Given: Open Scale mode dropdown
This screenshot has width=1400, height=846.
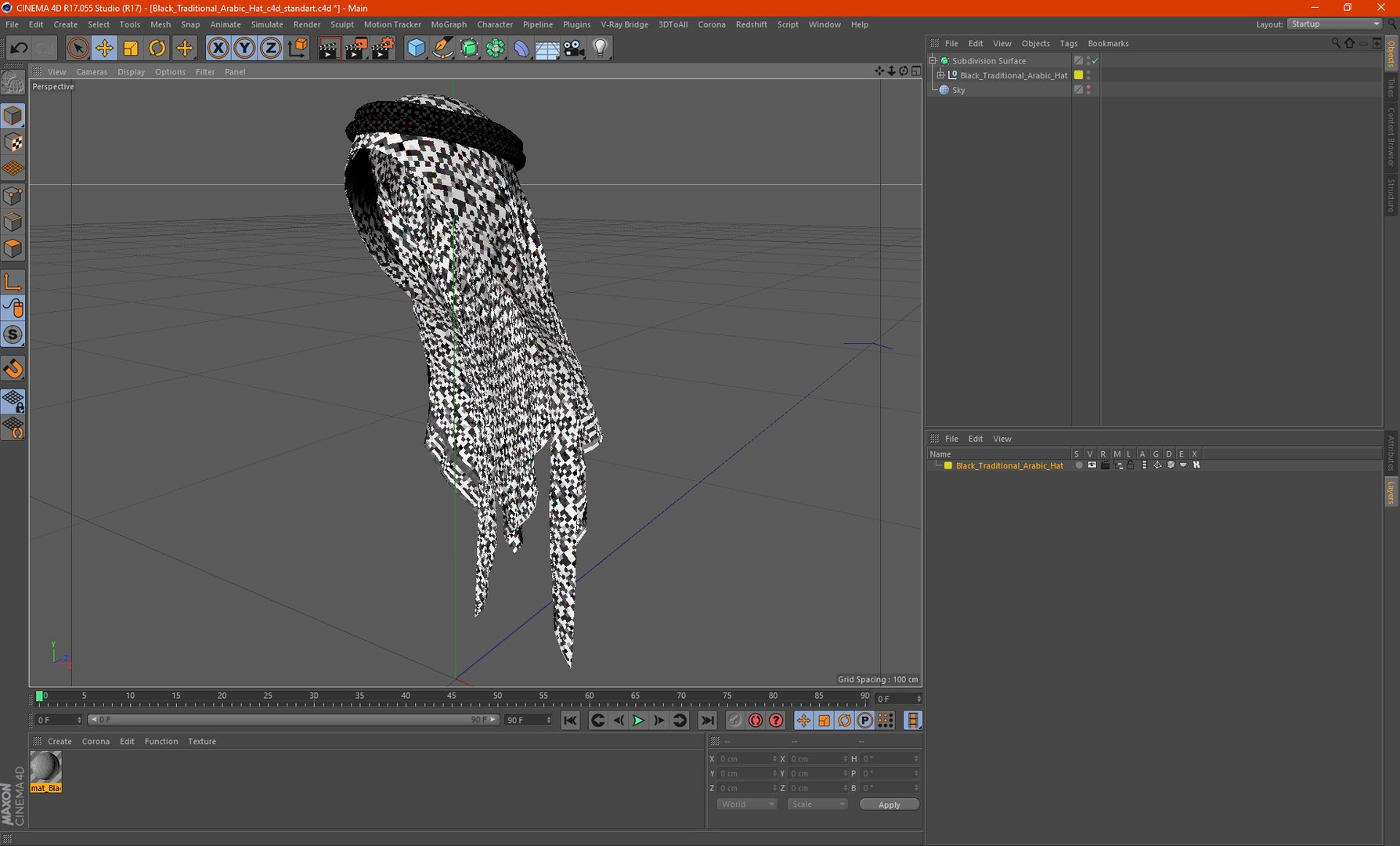Looking at the screenshot, I should click(817, 804).
